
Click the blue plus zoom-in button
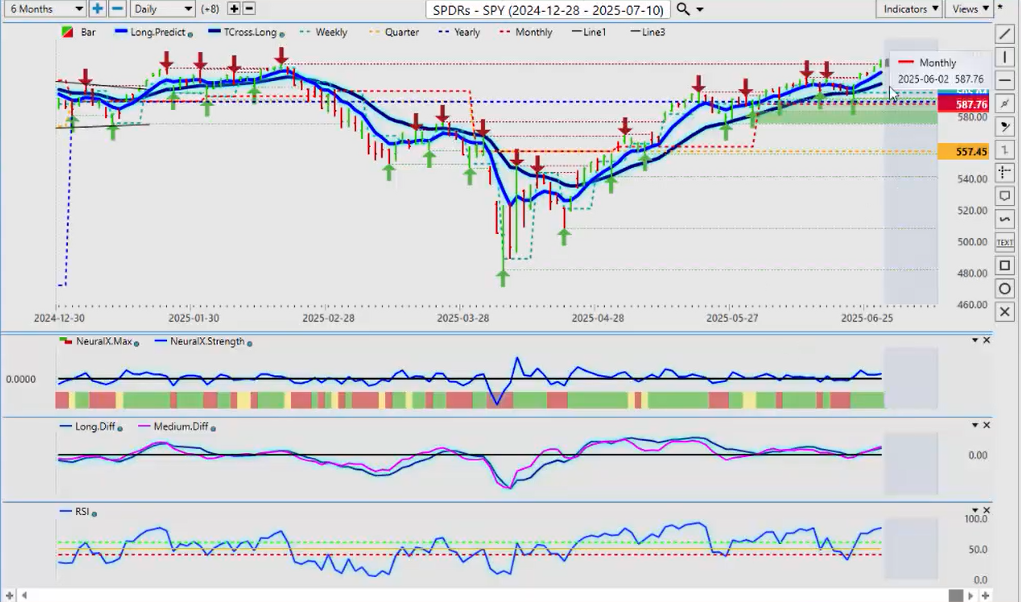[x=97, y=9]
